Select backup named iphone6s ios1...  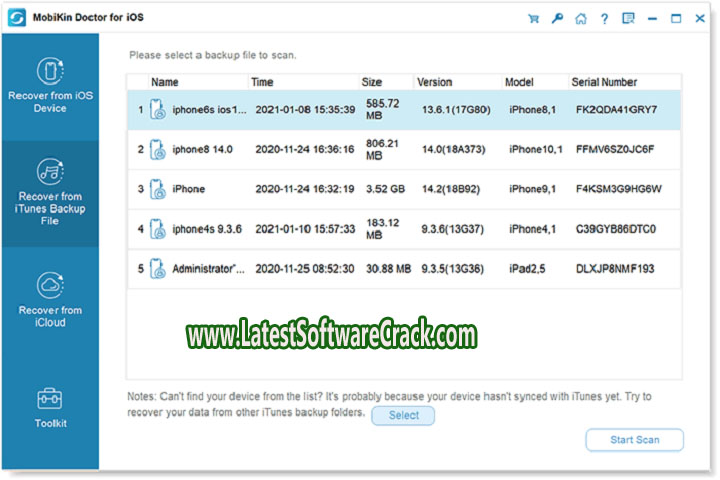pos(209,110)
